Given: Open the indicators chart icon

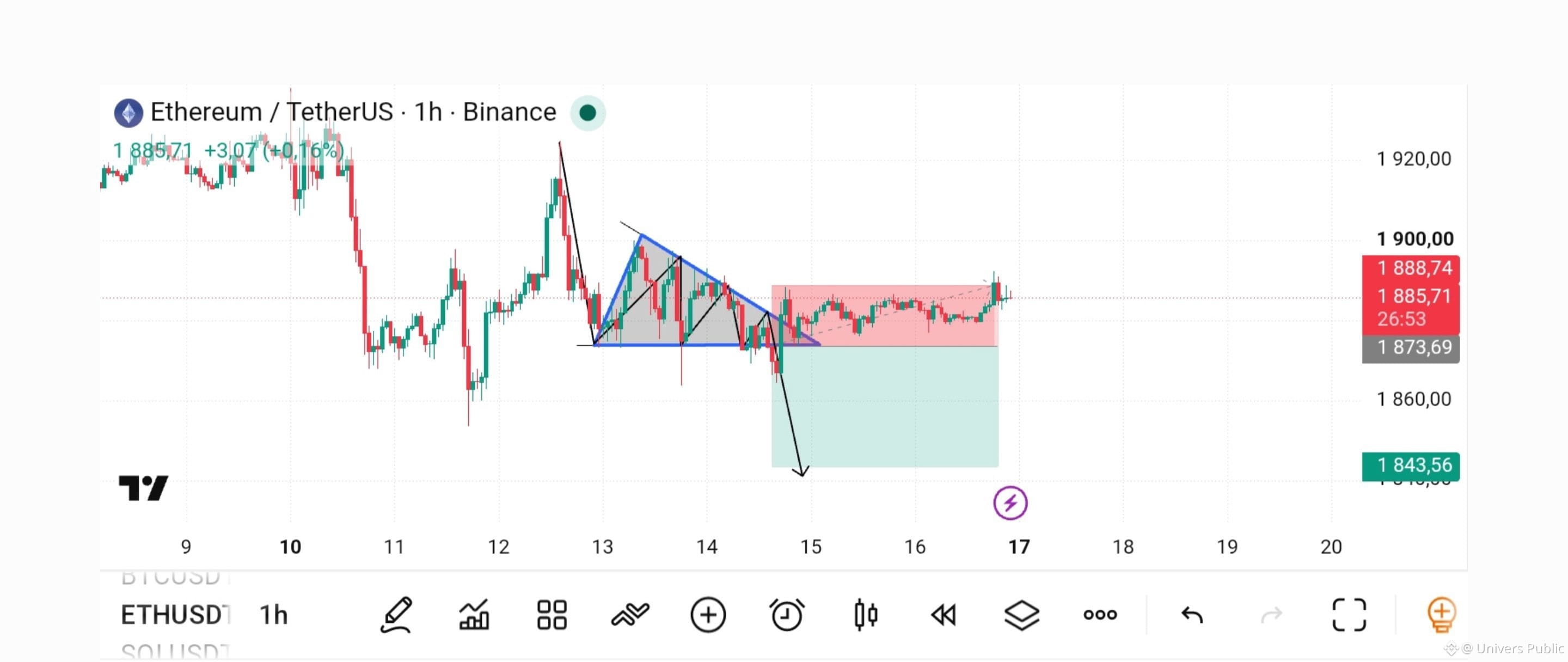Looking at the screenshot, I should tap(474, 615).
